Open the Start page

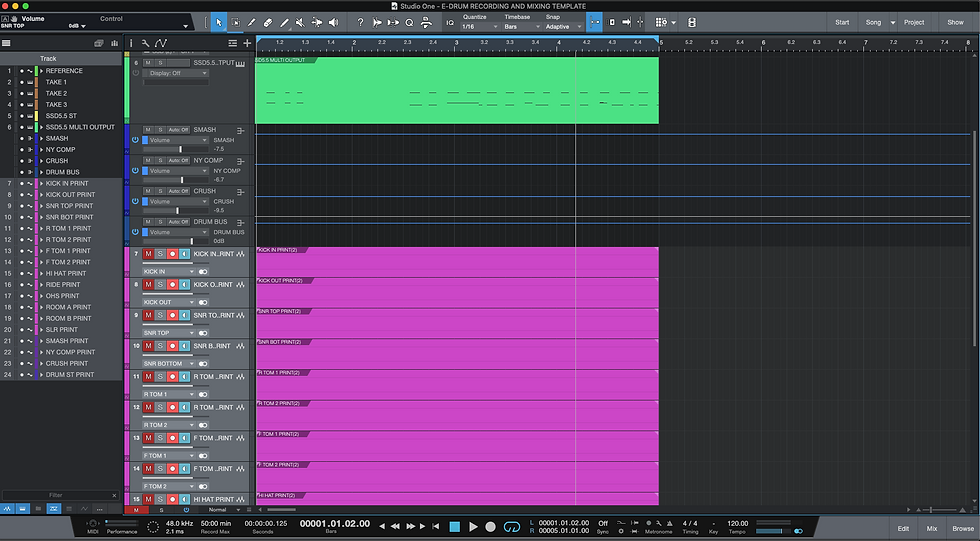tap(842, 22)
